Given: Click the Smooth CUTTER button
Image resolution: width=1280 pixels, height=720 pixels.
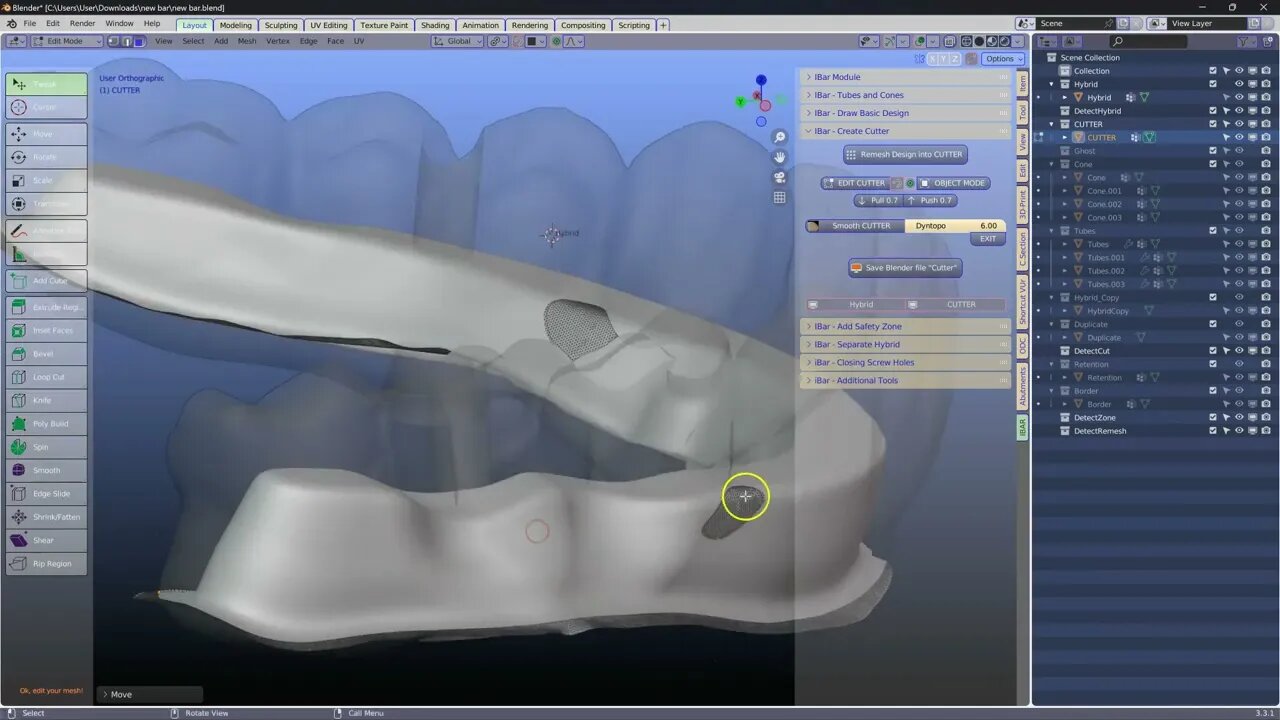Looking at the screenshot, I should point(855,226).
